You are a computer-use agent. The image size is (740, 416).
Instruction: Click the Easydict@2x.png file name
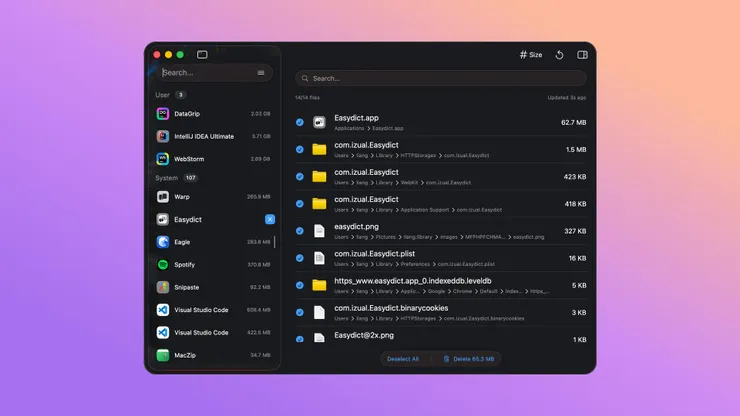364,335
